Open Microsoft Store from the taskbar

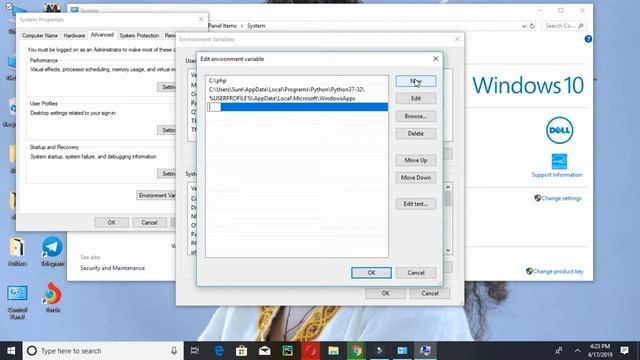pos(242,351)
